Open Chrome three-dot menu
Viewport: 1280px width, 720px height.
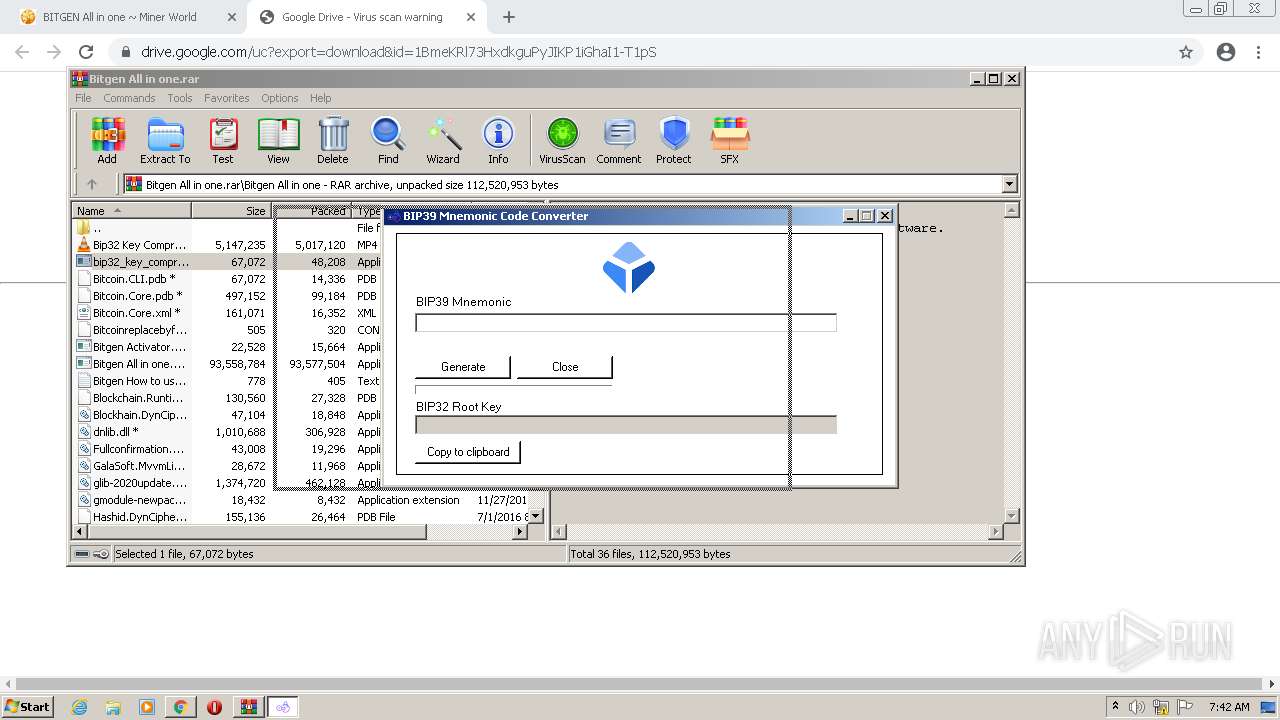point(1258,52)
